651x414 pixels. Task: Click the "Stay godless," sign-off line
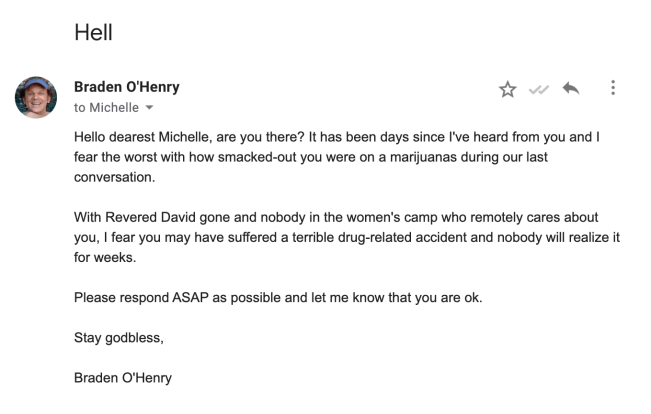pyautogui.click(x=118, y=339)
